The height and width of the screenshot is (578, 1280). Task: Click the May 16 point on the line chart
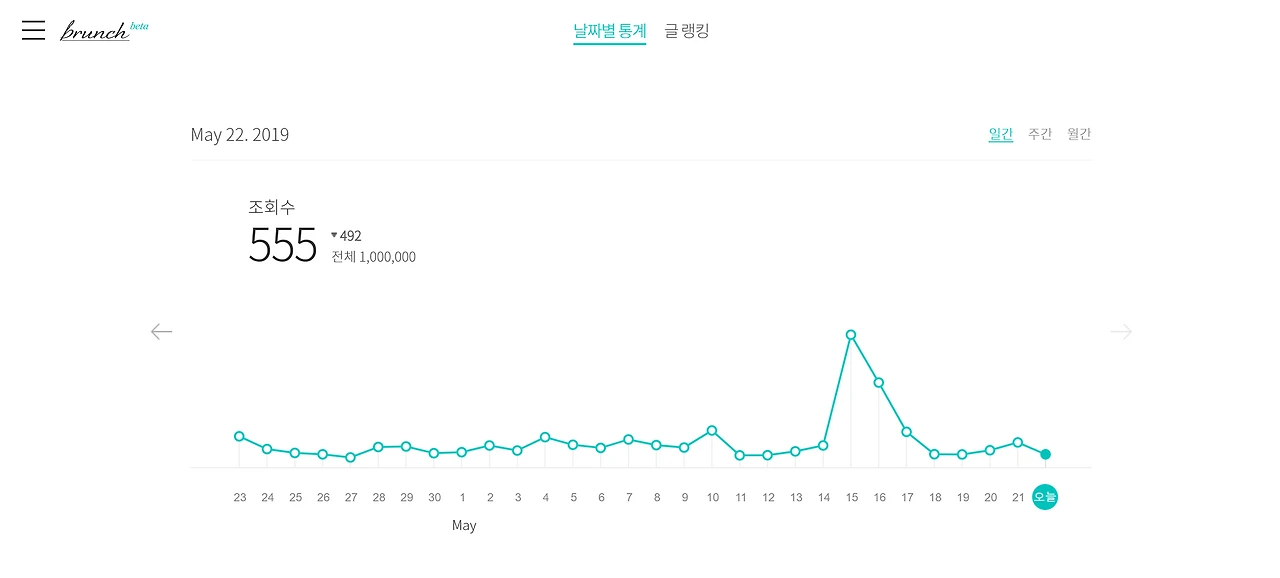point(879,382)
